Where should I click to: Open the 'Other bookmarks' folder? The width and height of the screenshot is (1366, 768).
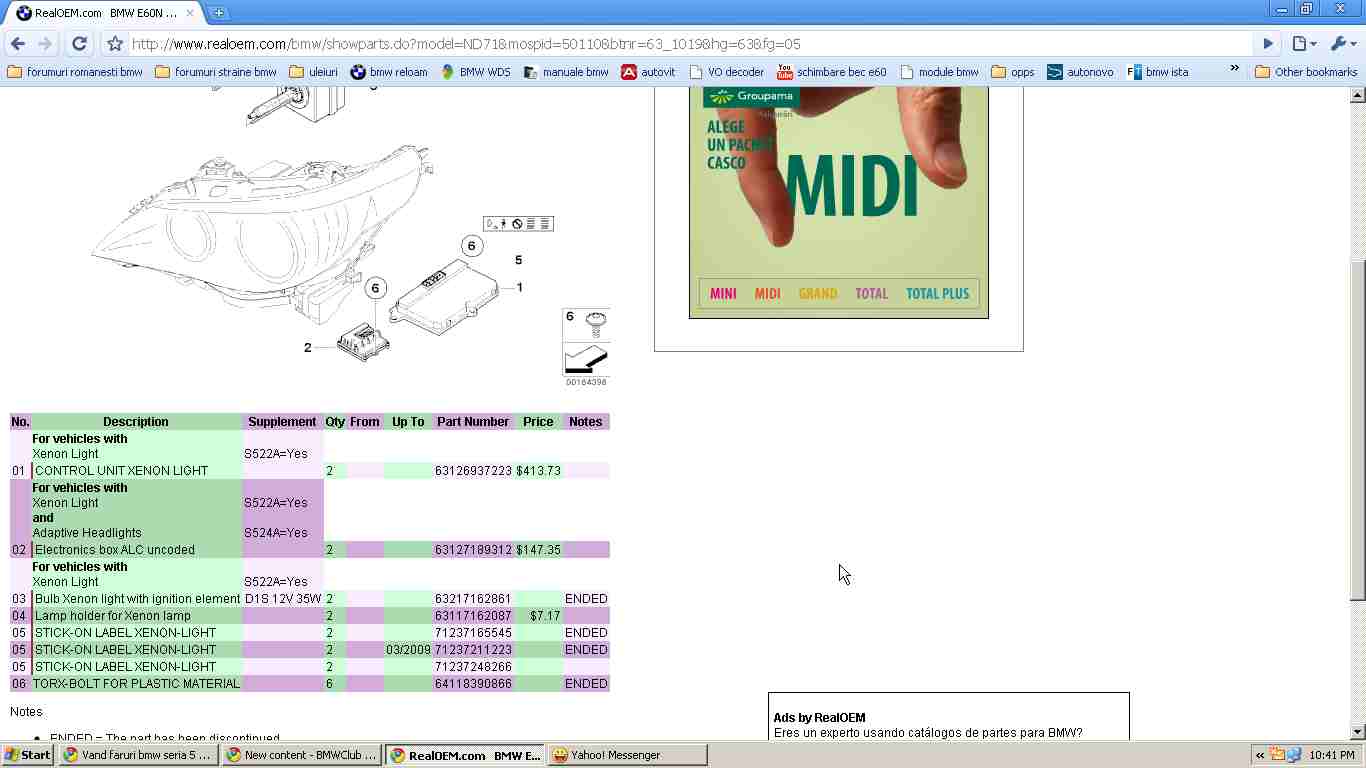click(x=1306, y=72)
